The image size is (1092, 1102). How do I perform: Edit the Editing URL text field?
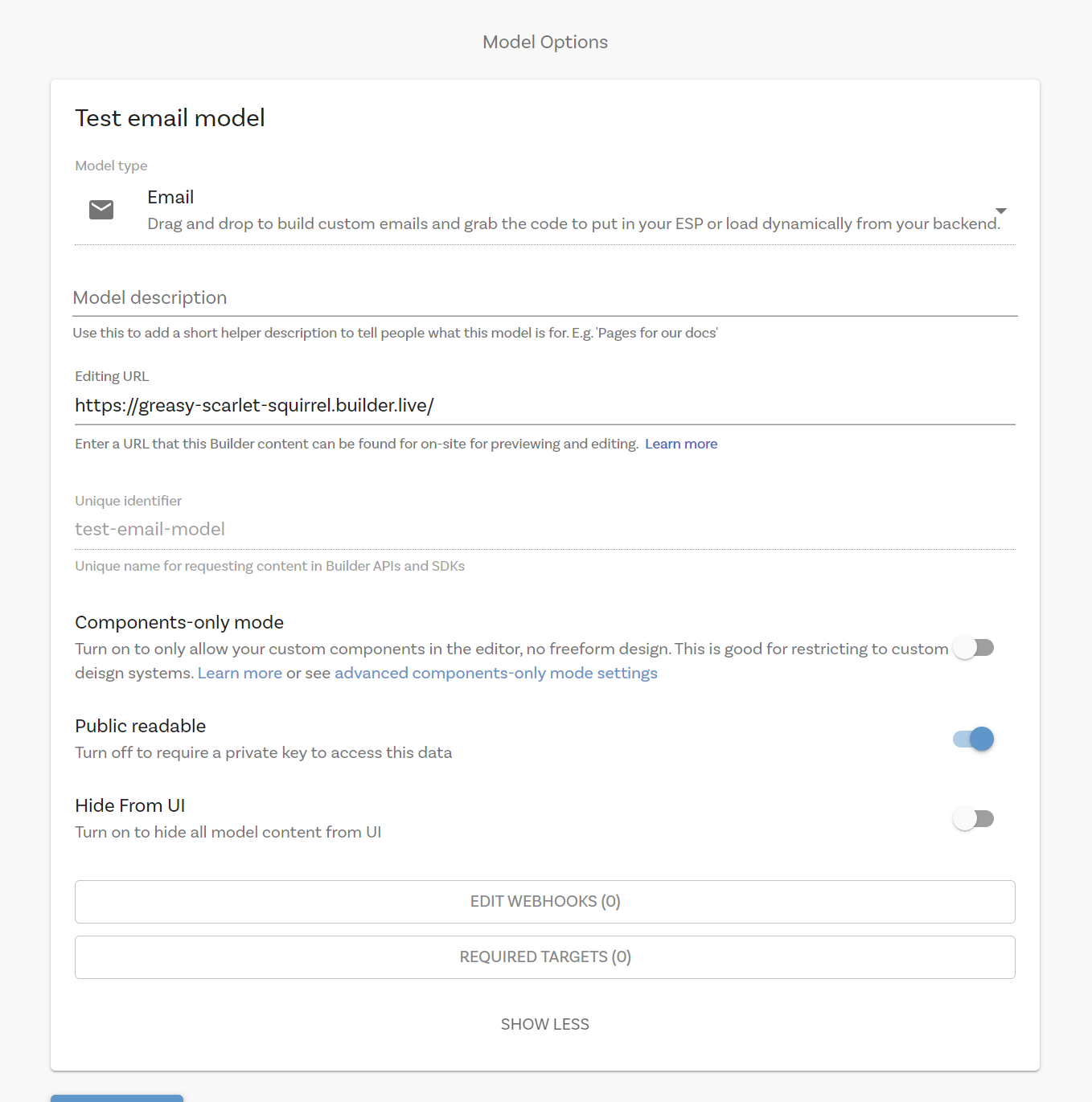pyautogui.click(x=544, y=406)
